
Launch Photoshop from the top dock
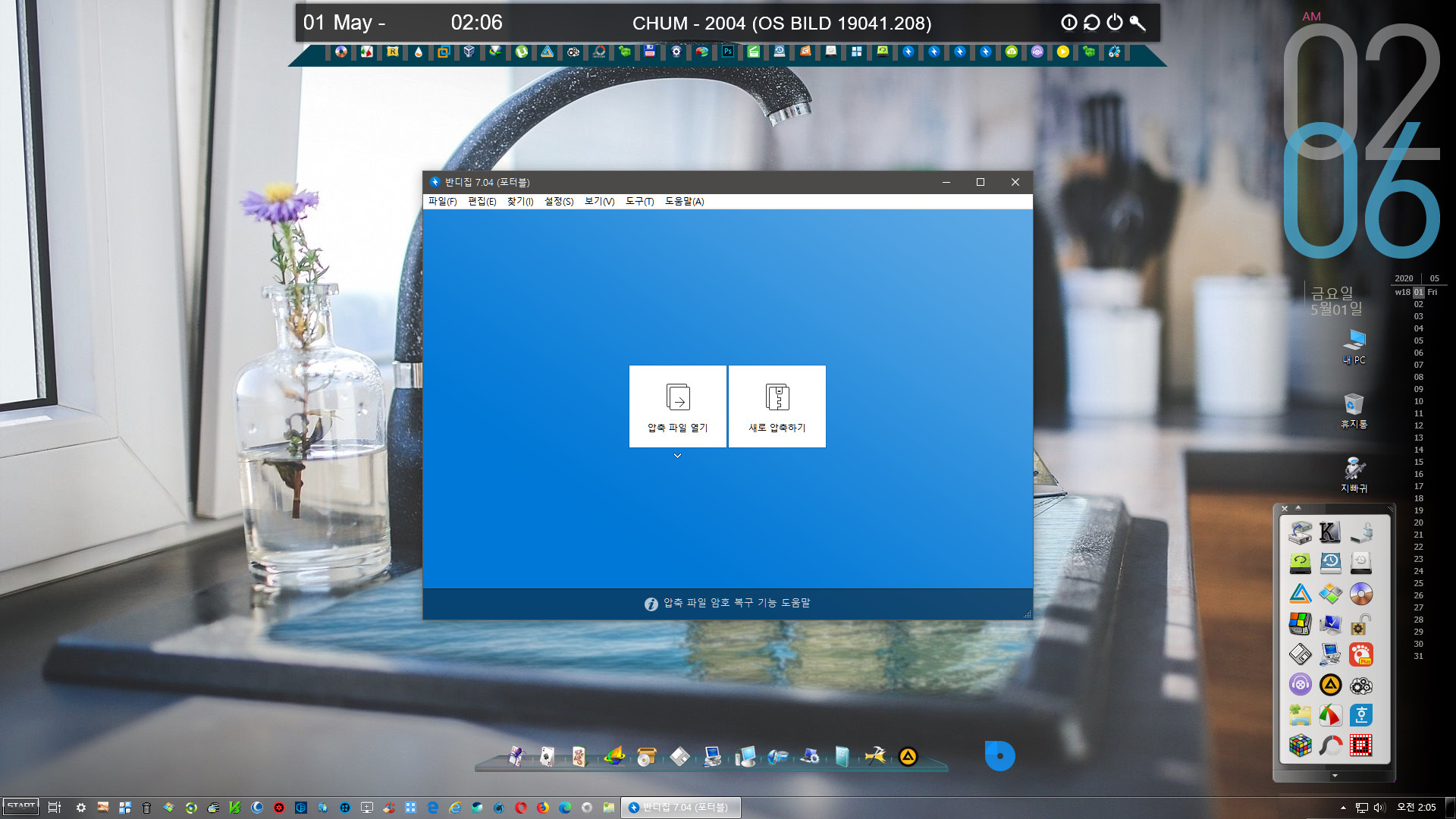pyautogui.click(x=727, y=52)
